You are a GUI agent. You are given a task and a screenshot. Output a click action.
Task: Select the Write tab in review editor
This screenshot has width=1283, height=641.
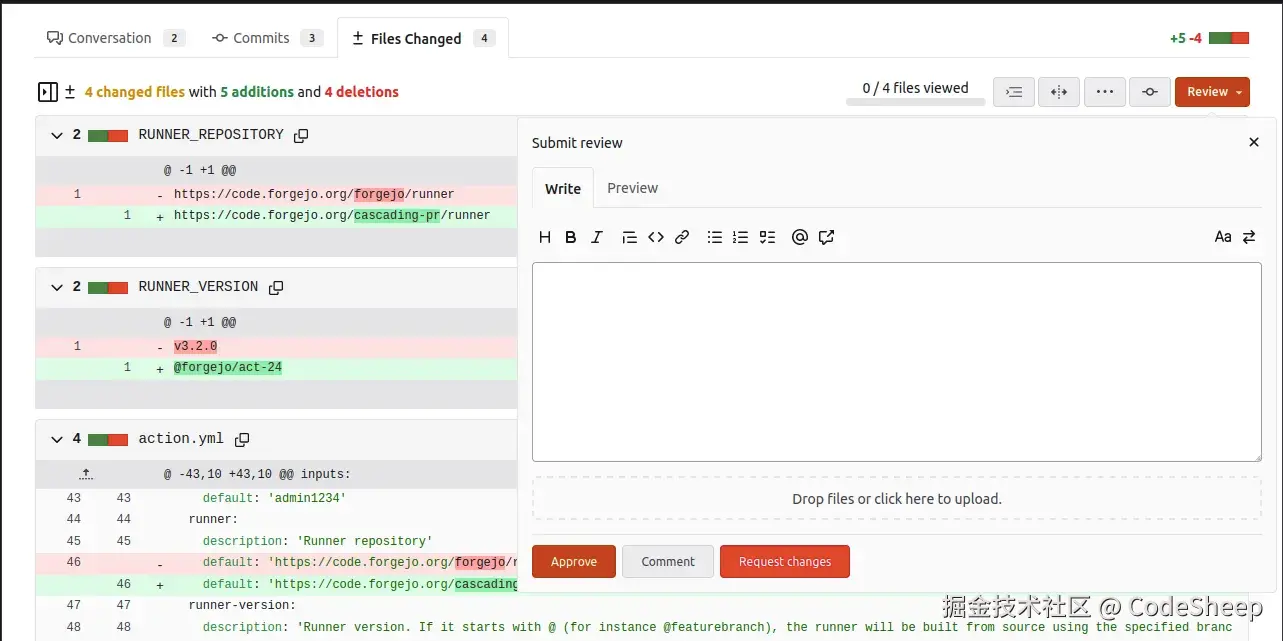[x=563, y=188]
